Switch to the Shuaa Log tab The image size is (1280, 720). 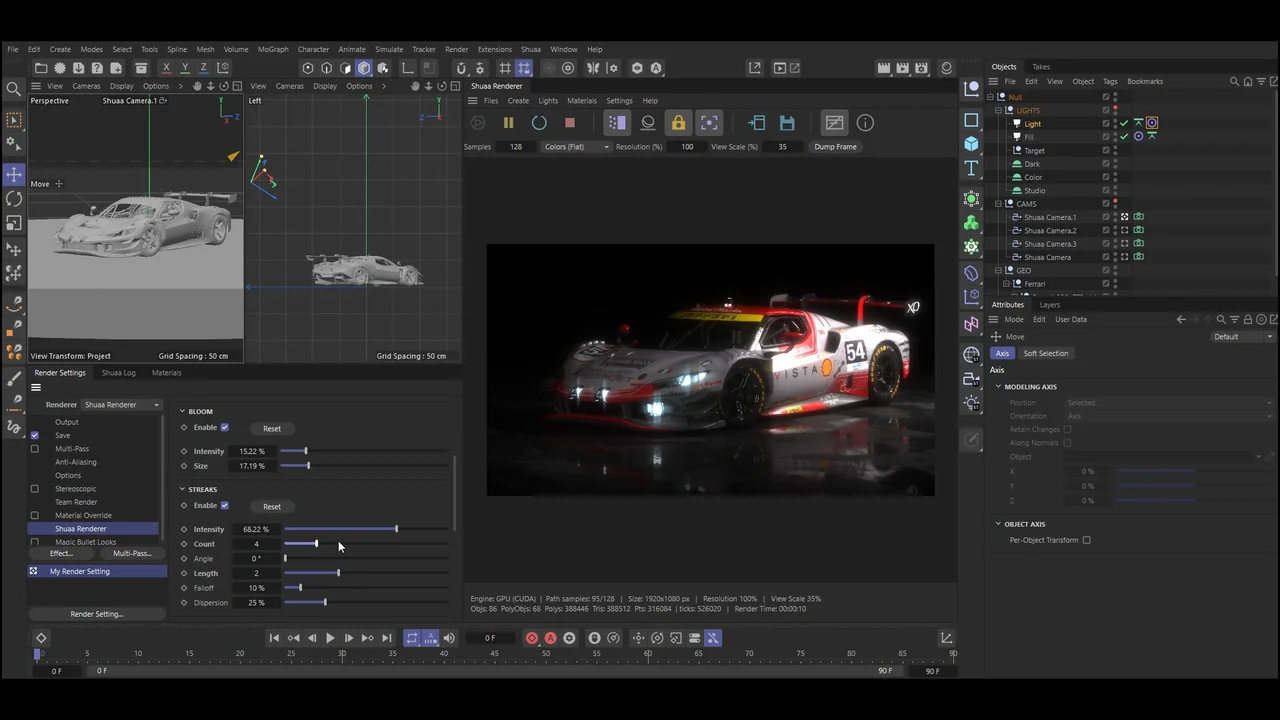(118, 373)
